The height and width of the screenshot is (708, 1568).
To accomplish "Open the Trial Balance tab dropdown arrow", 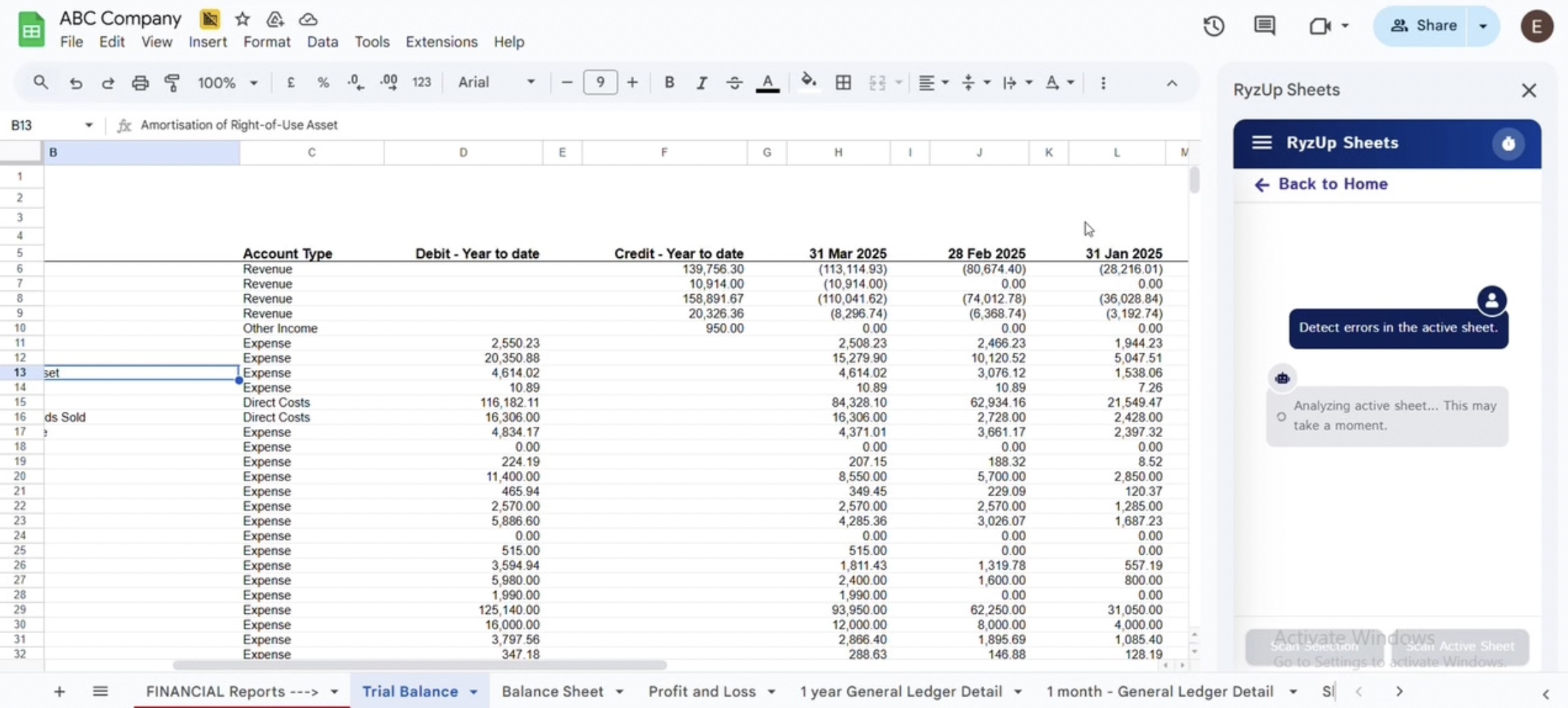I will [474, 692].
